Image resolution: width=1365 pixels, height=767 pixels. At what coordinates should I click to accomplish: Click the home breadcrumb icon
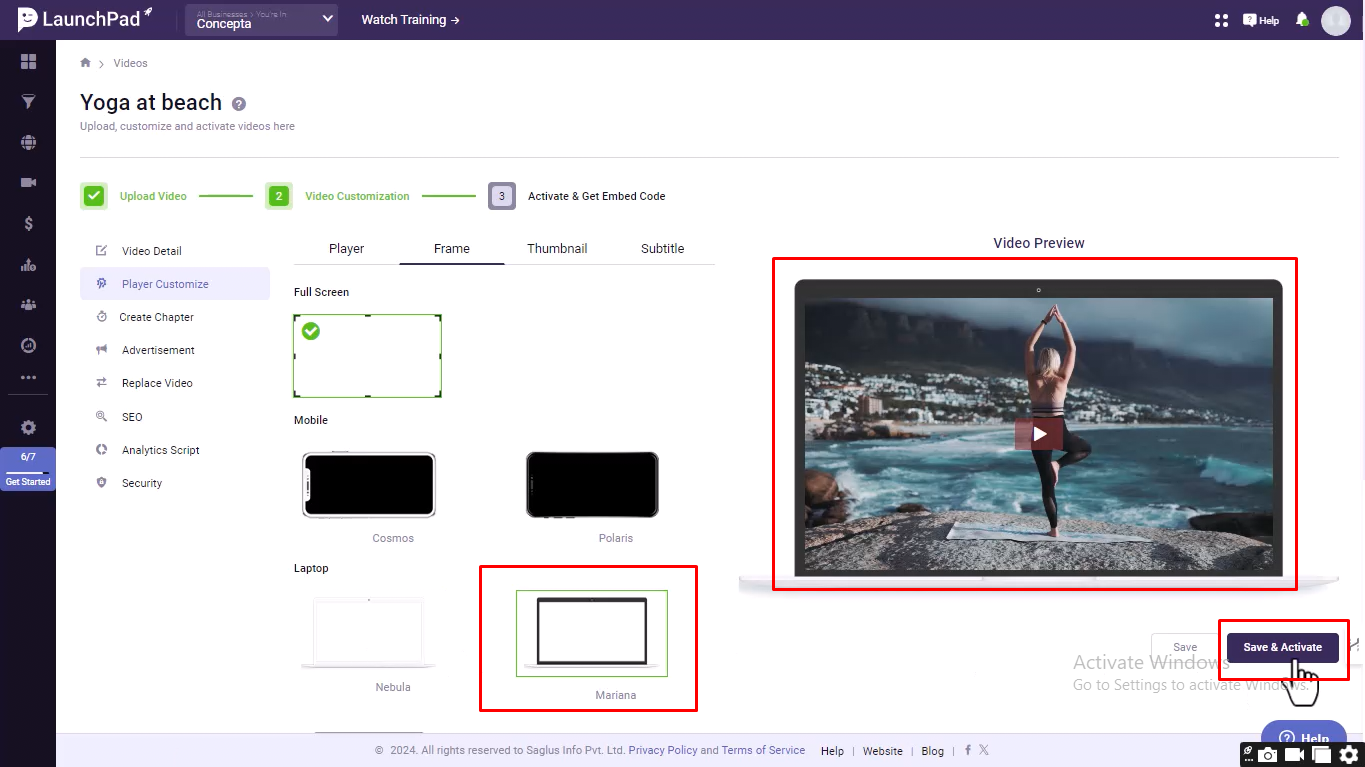point(86,63)
